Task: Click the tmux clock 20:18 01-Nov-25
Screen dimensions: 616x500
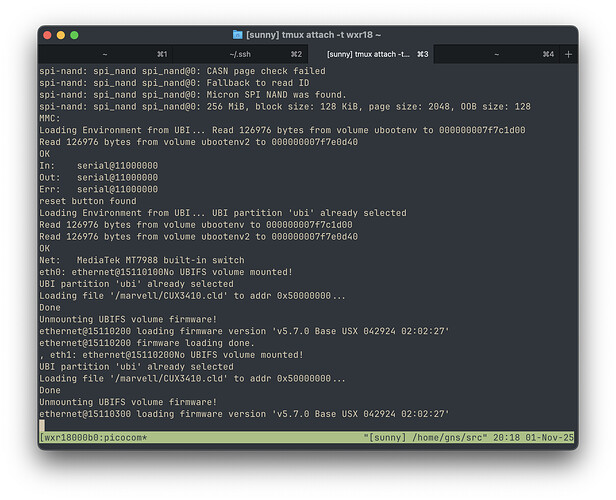Action: click(533, 438)
